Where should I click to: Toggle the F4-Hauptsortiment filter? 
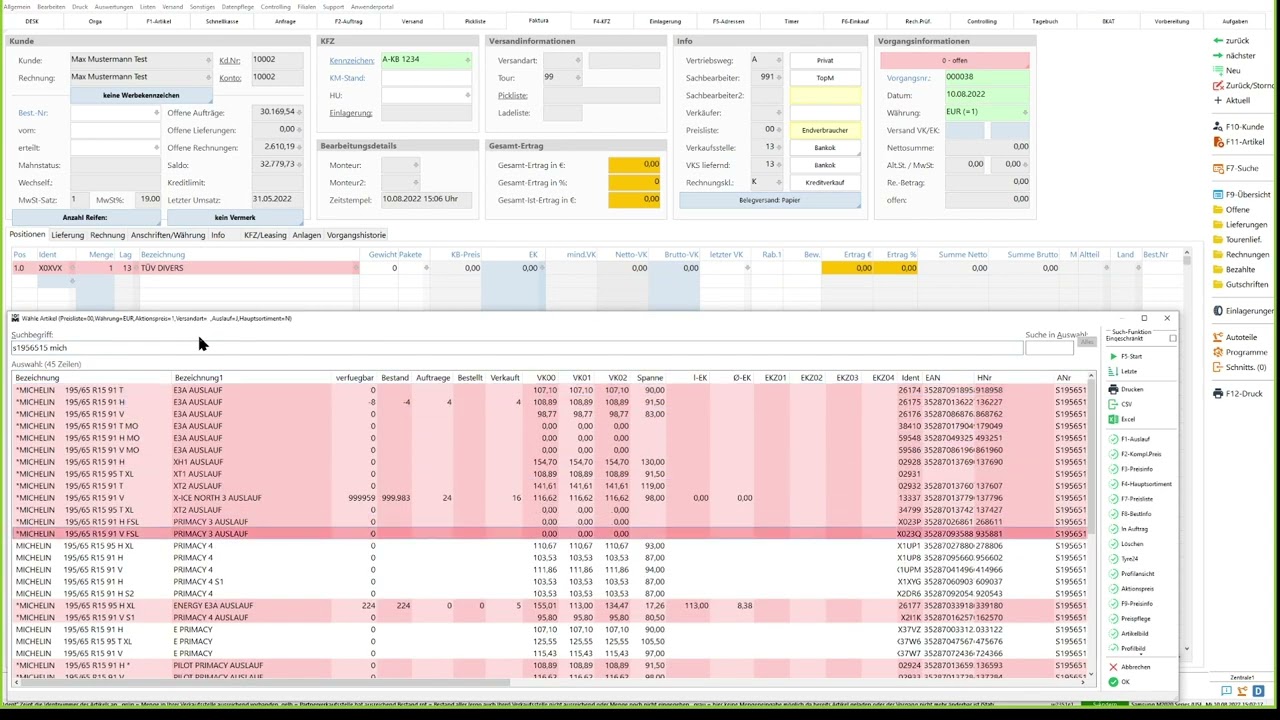(1114, 484)
